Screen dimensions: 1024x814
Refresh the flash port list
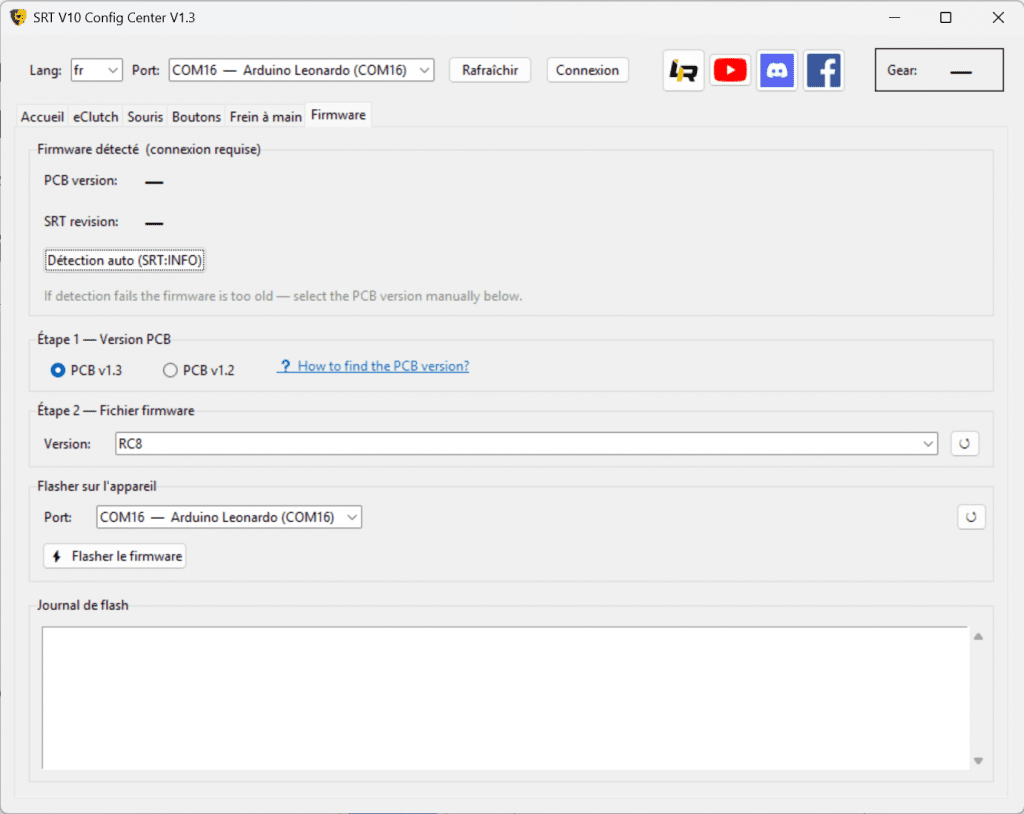(971, 517)
